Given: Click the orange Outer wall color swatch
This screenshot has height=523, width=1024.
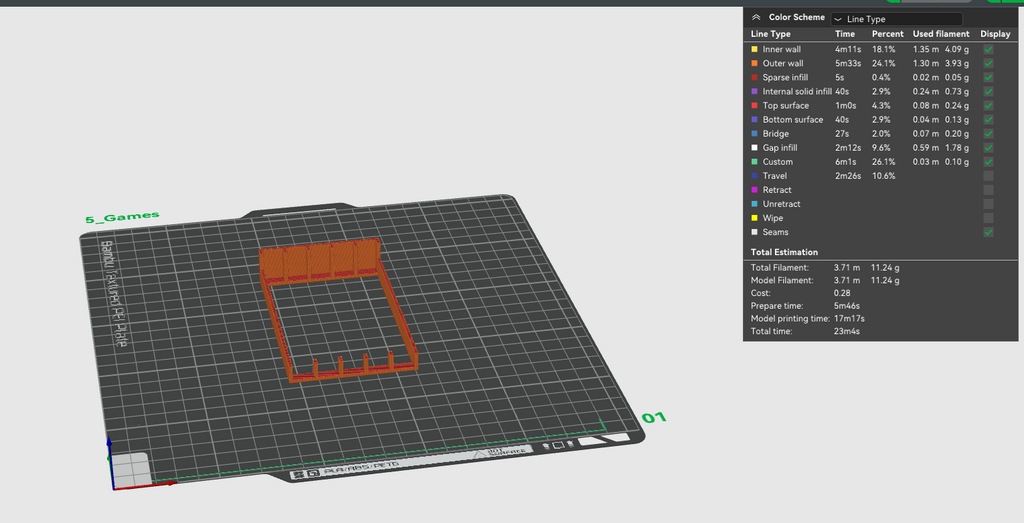Looking at the screenshot, I should tap(754, 63).
